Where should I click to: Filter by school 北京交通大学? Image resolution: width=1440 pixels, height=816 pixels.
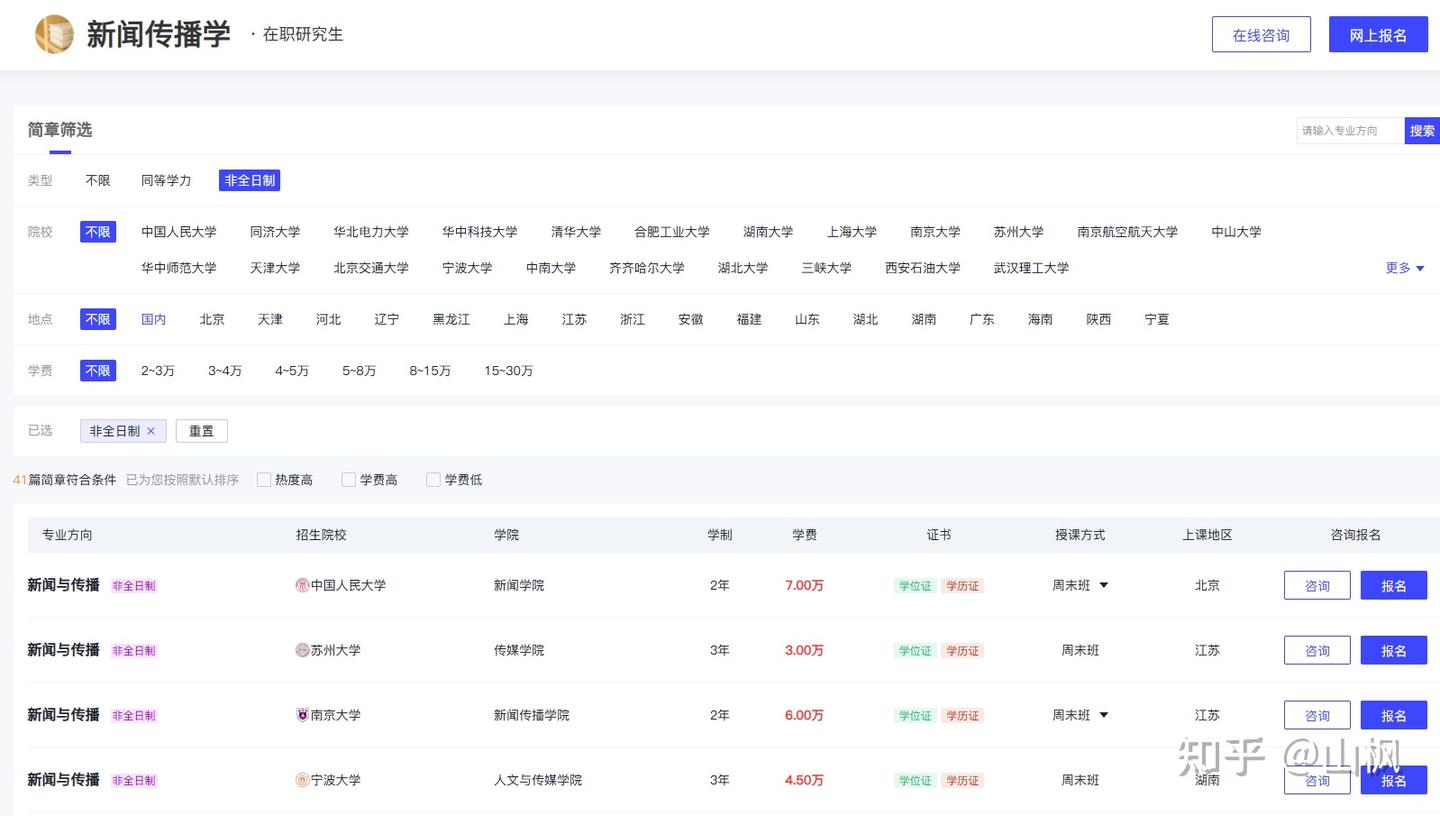(x=371, y=268)
